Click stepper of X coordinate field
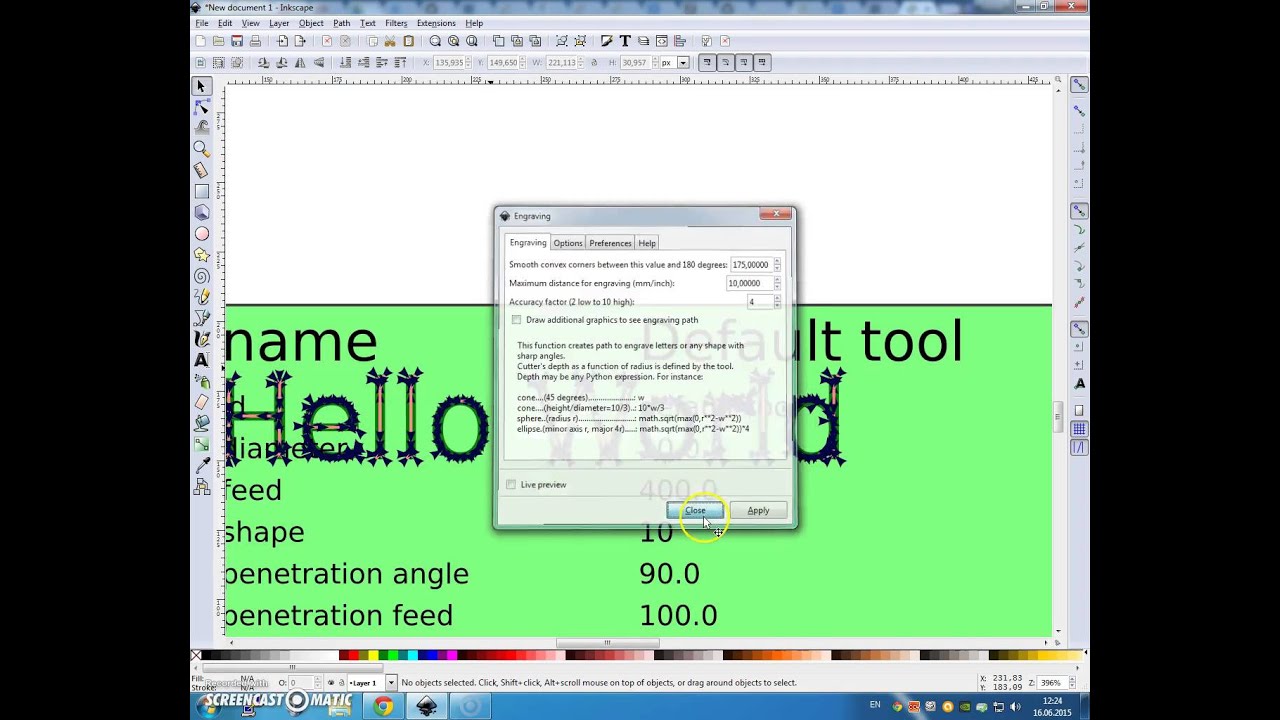This screenshot has height=720, width=1280. point(470,62)
